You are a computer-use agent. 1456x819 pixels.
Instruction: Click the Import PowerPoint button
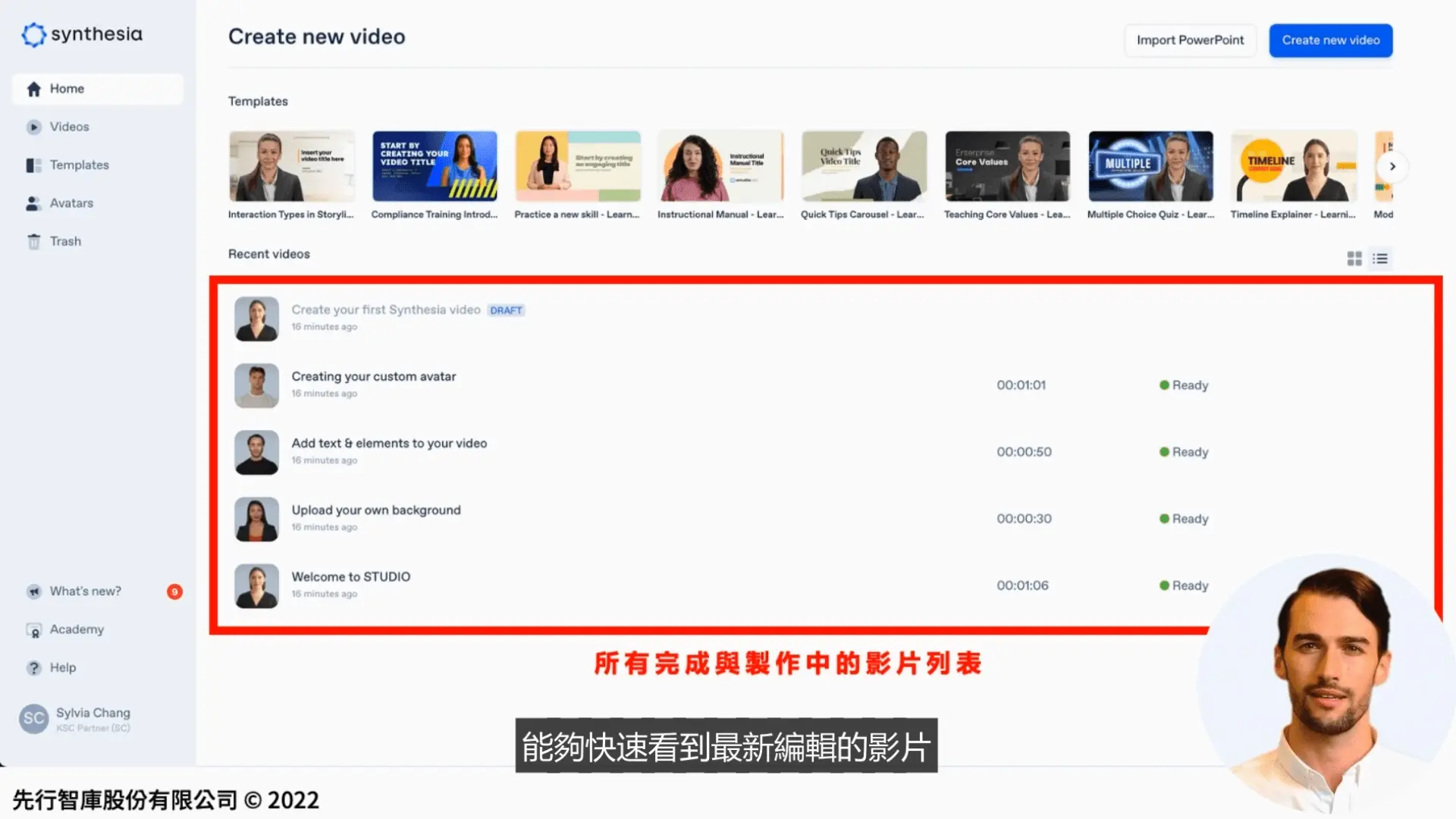1190,40
